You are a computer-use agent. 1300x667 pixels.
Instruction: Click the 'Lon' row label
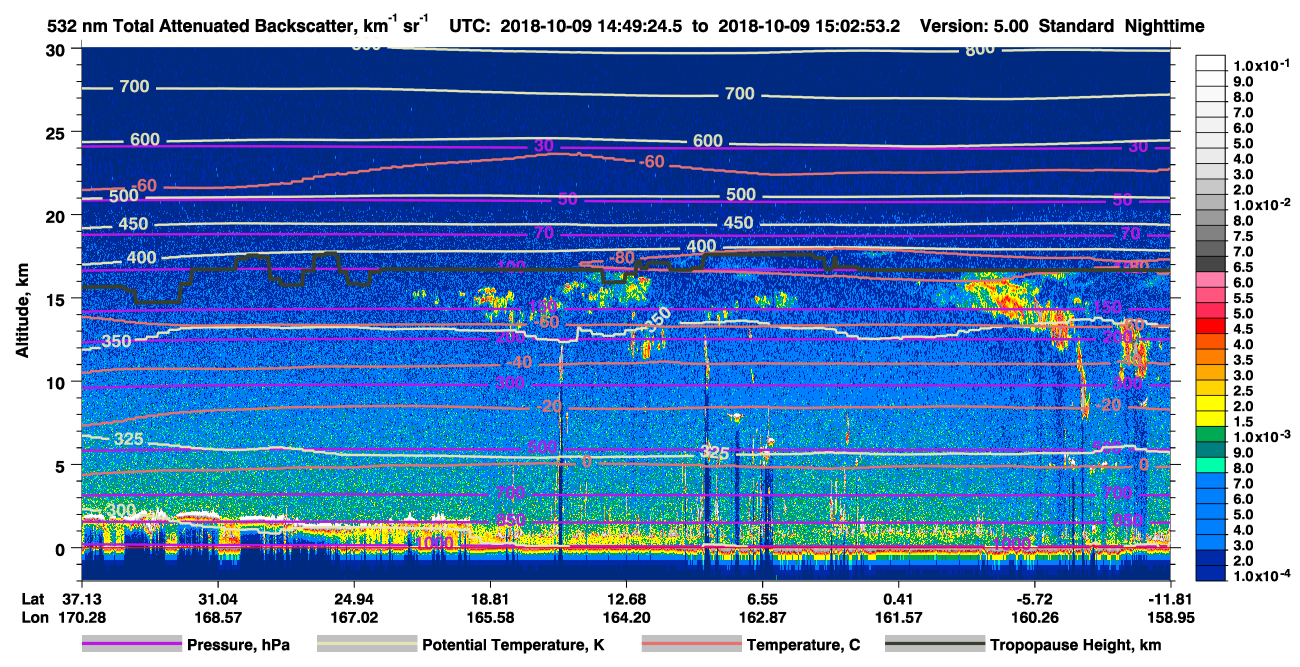pyautogui.click(x=34, y=617)
